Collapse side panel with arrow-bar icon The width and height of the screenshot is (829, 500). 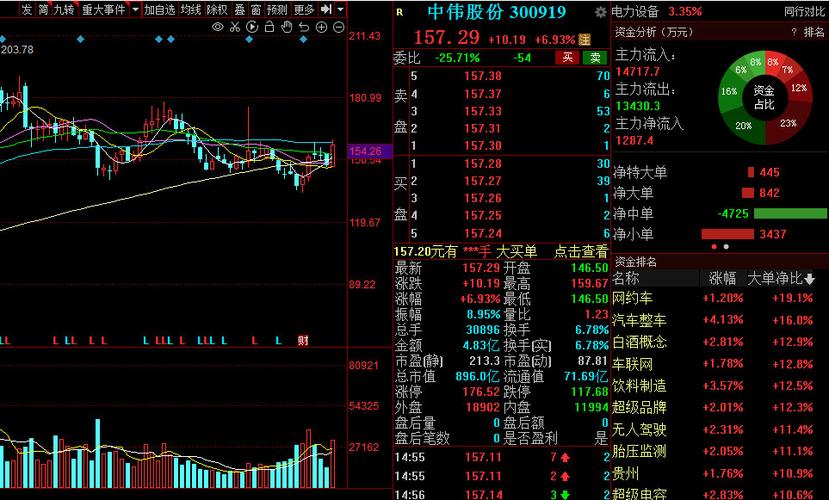pos(326,9)
